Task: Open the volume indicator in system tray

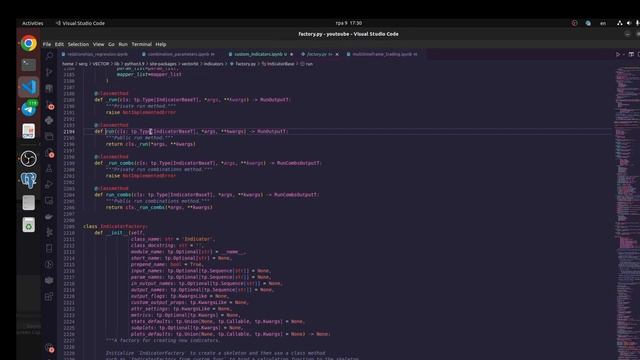Action: pos(629,23)
